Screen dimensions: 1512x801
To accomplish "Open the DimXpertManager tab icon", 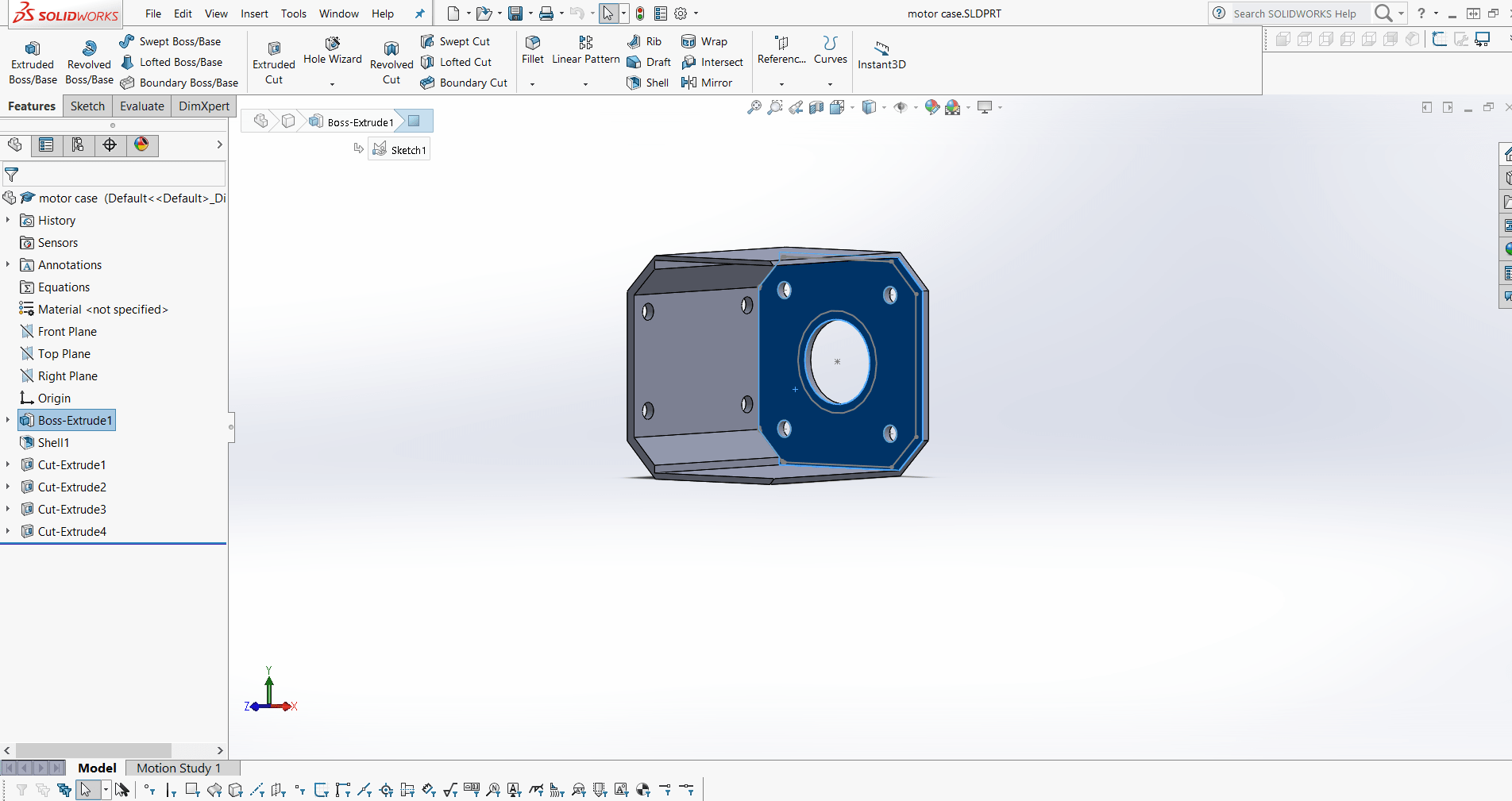I will (110, 144).
